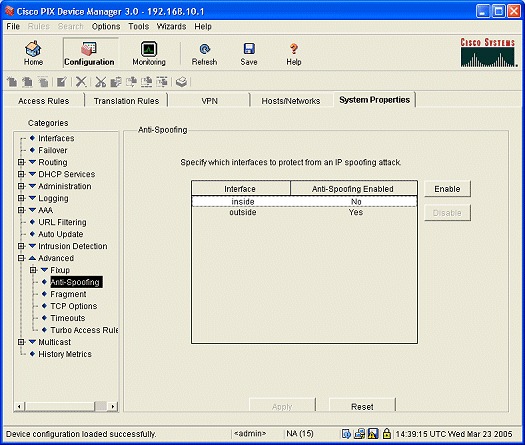Open Help with question mark icon
Viewport: 525px width, 445px height.
tap(294, 53)
